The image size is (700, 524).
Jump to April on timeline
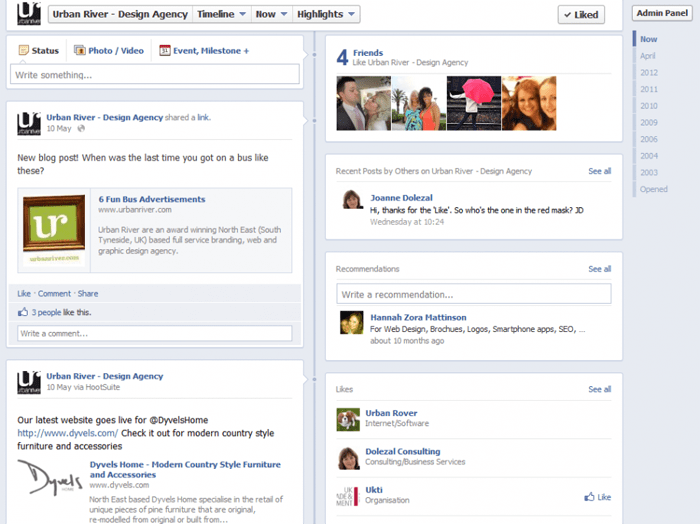pos(647,56)
